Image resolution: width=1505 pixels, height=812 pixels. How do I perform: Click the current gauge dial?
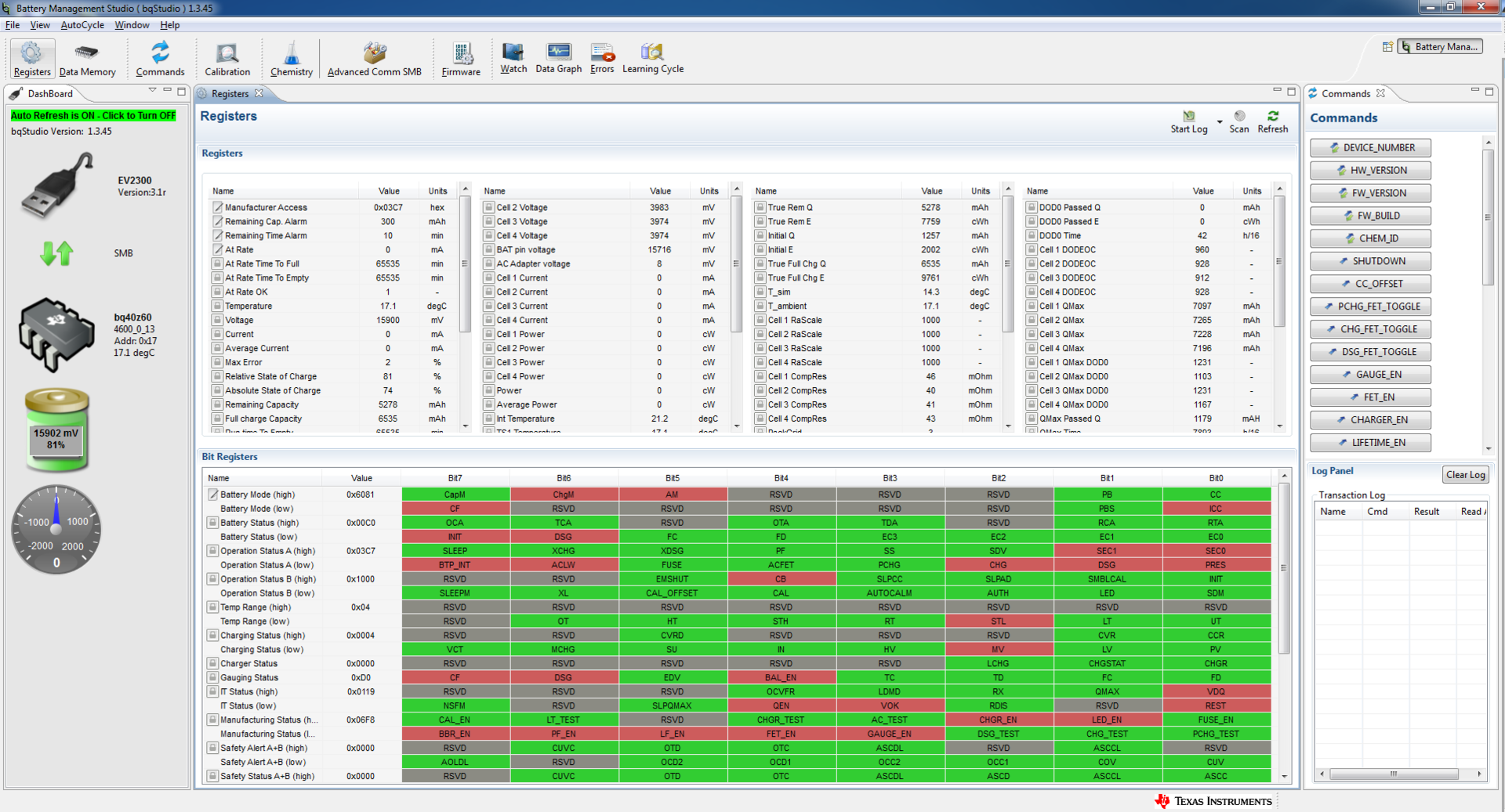56,530
